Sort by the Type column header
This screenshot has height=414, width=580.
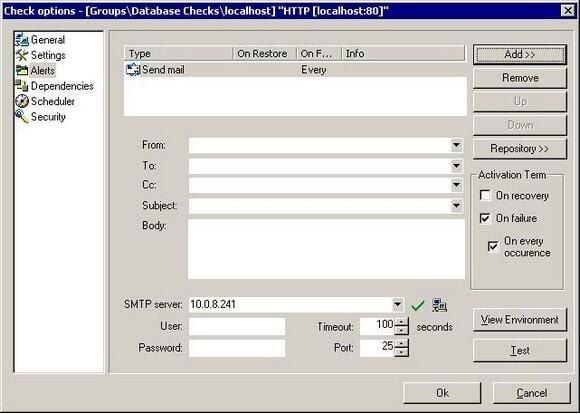tap(178, 54)
